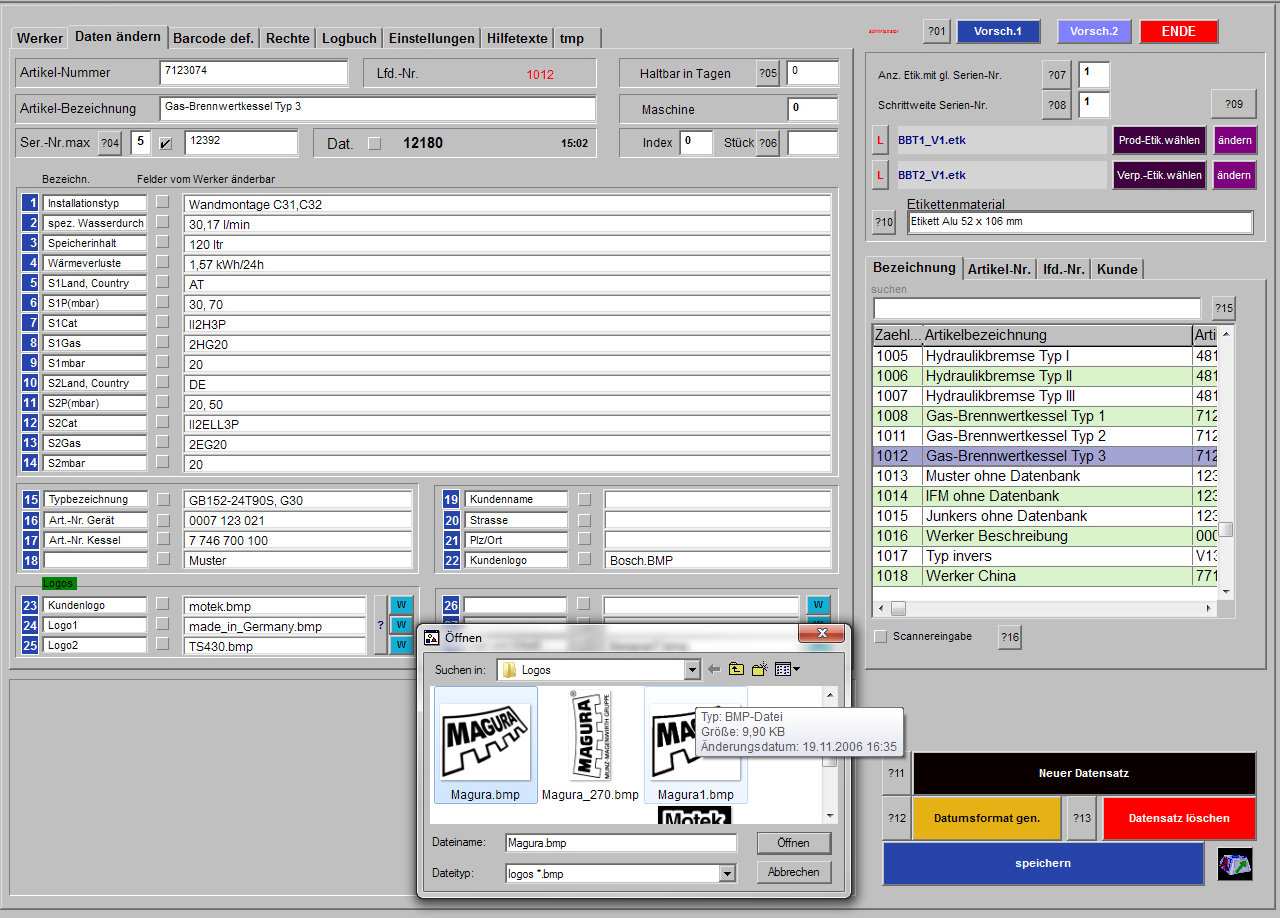The height and width of the screenshot is (918, 1280).
Task: Click the blue speichern button
Action: point(1043,863)
